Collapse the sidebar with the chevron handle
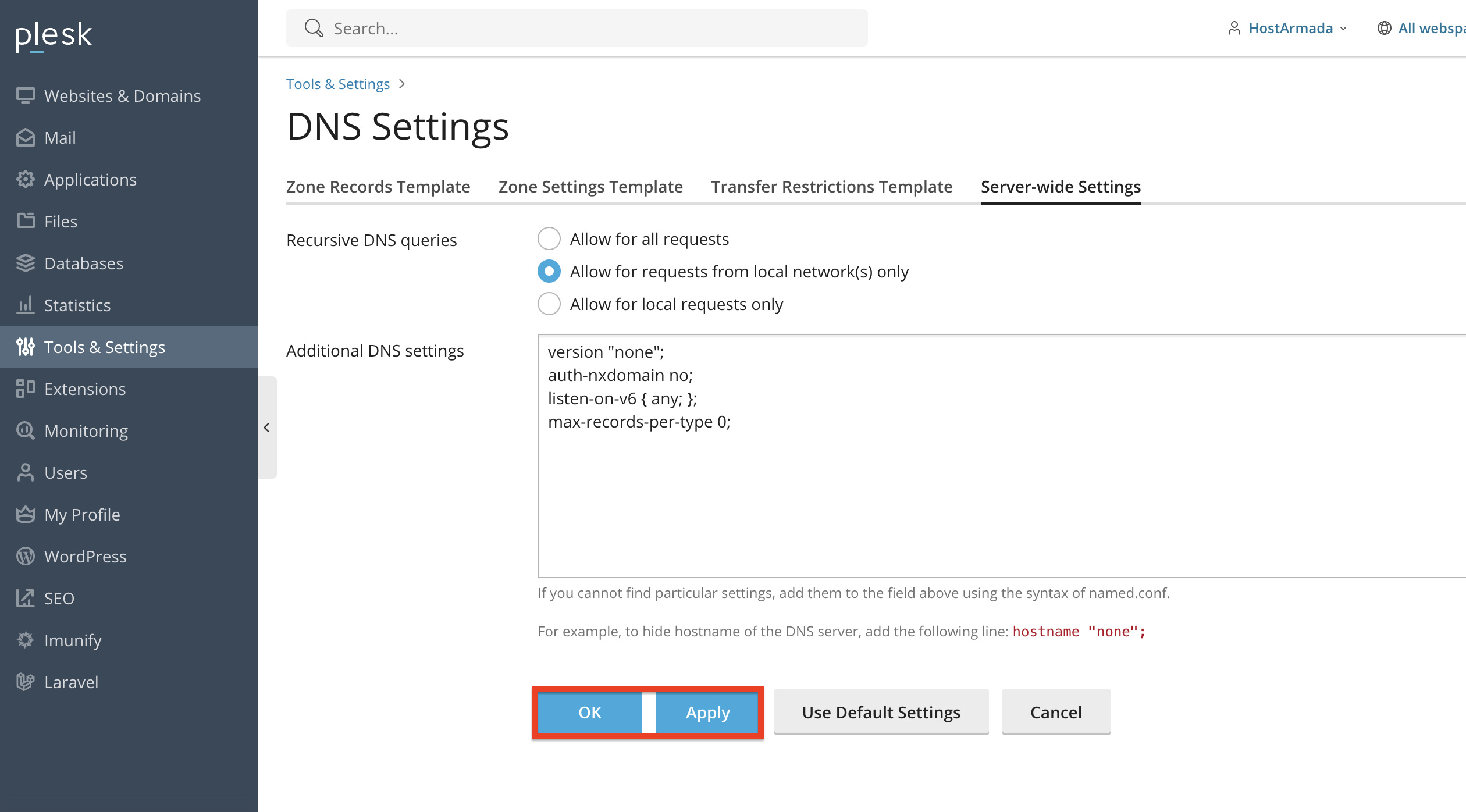1466x812 pixels. 267,428
